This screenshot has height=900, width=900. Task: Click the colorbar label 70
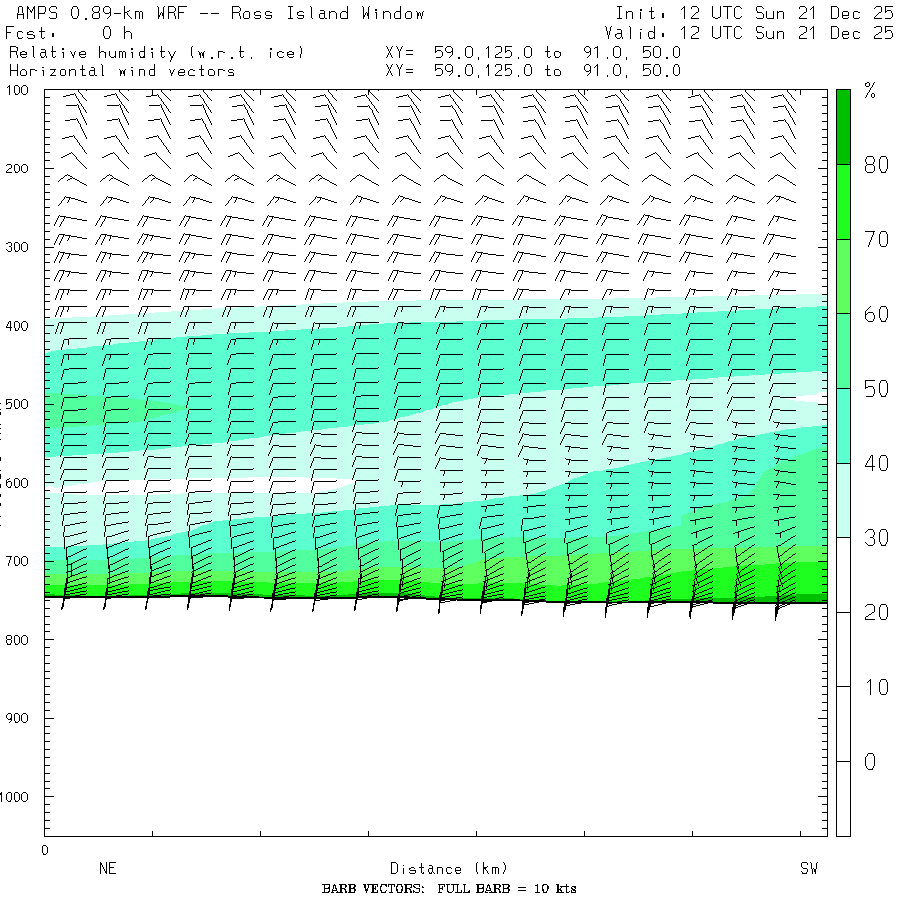tap(876, 239)
